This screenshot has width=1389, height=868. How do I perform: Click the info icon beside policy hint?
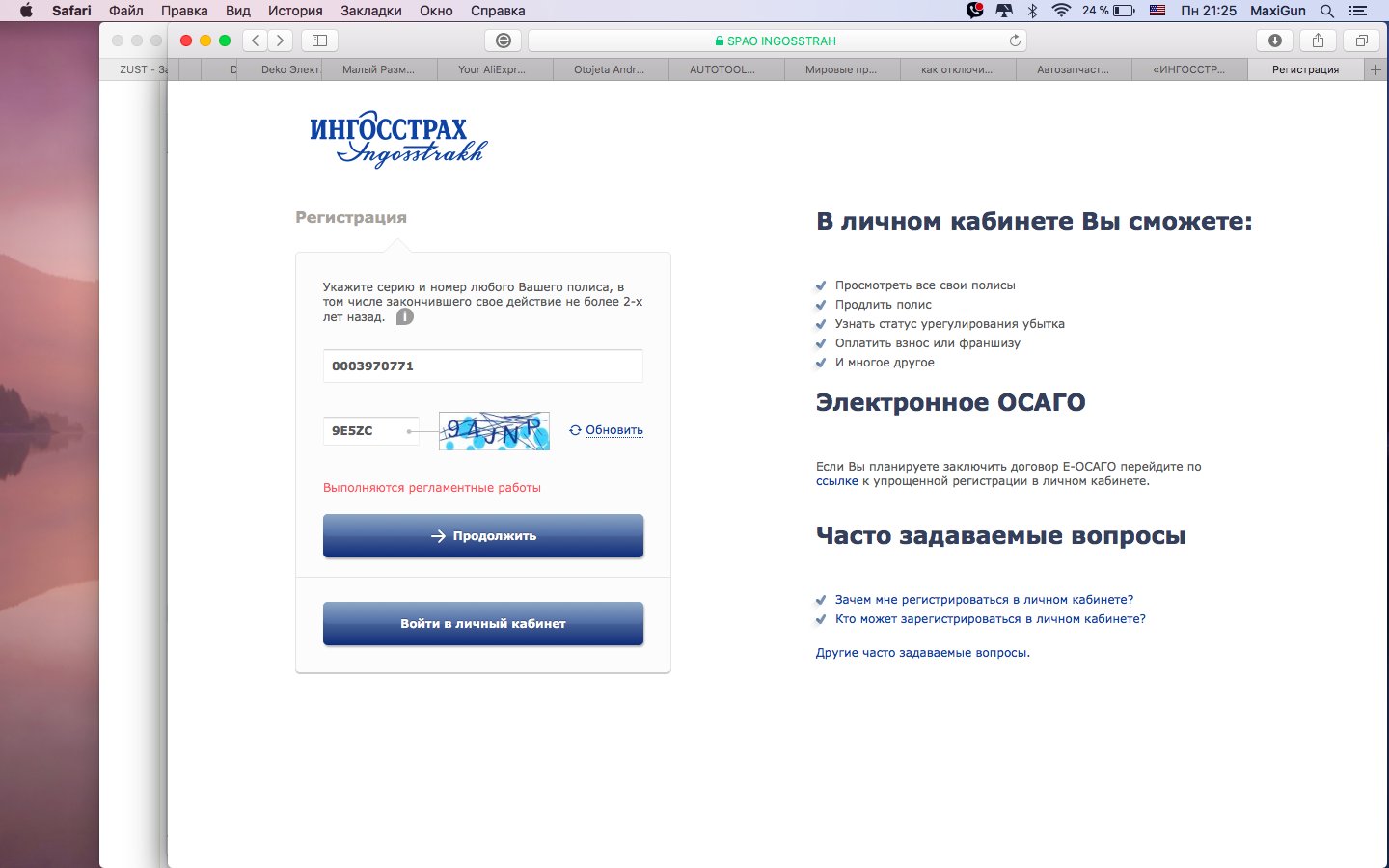click(x=405, y=316)
